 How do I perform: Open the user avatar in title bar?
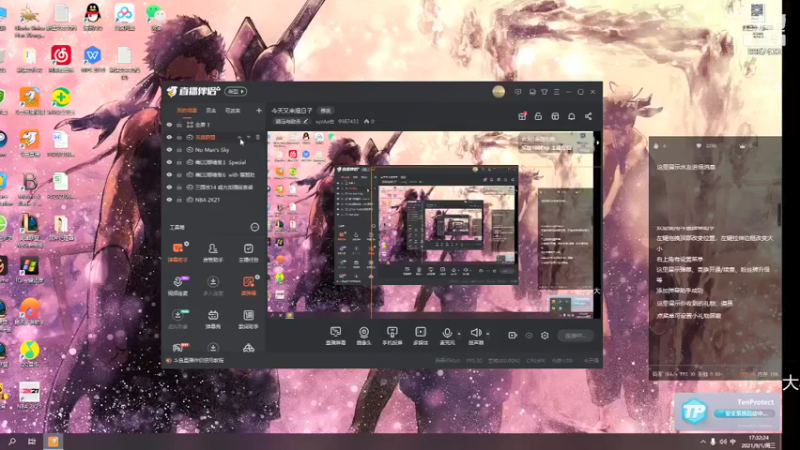(498, 92)
